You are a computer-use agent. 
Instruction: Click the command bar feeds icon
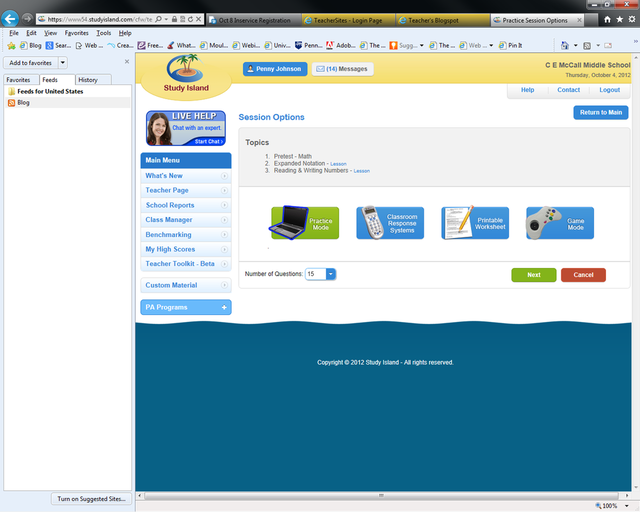pos(587,46)
